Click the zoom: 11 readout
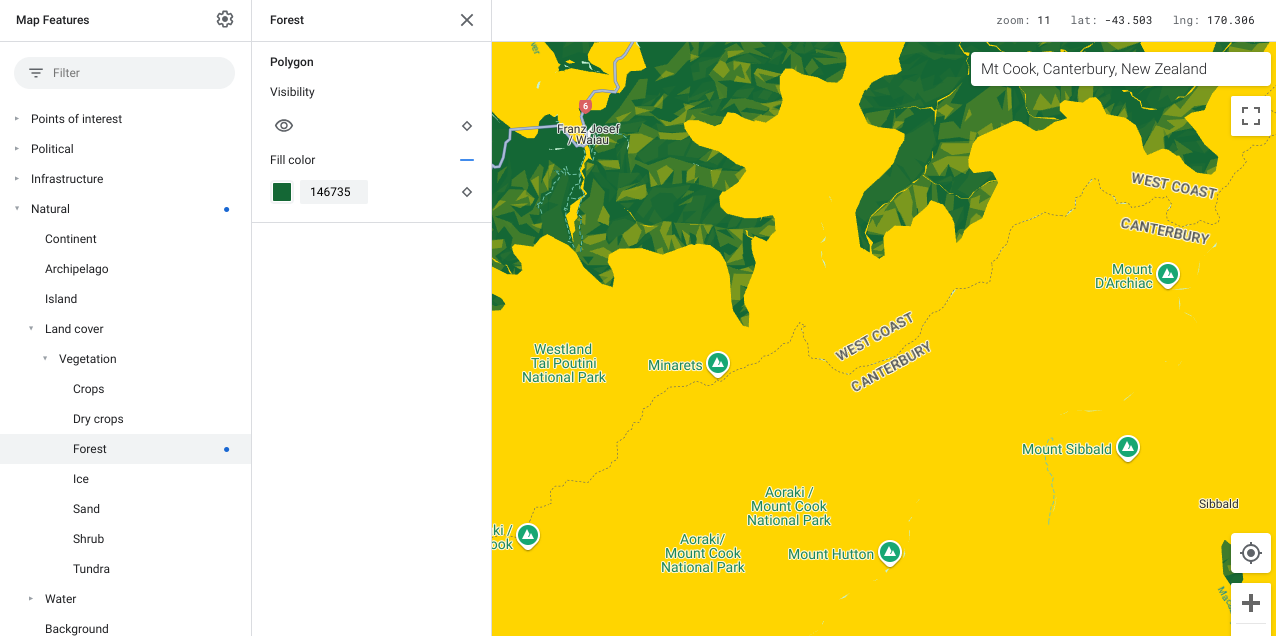 pyautogui.click(x=1023, y=20)
